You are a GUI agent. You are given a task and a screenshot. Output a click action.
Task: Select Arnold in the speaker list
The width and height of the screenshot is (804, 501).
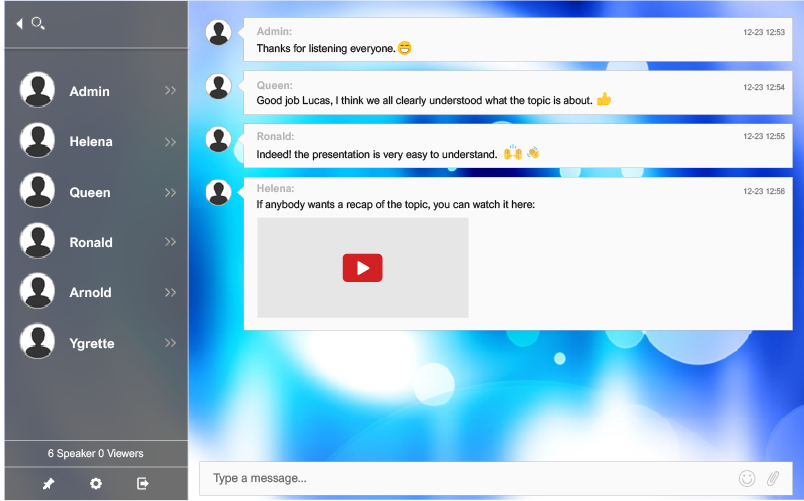click(90, 292)
